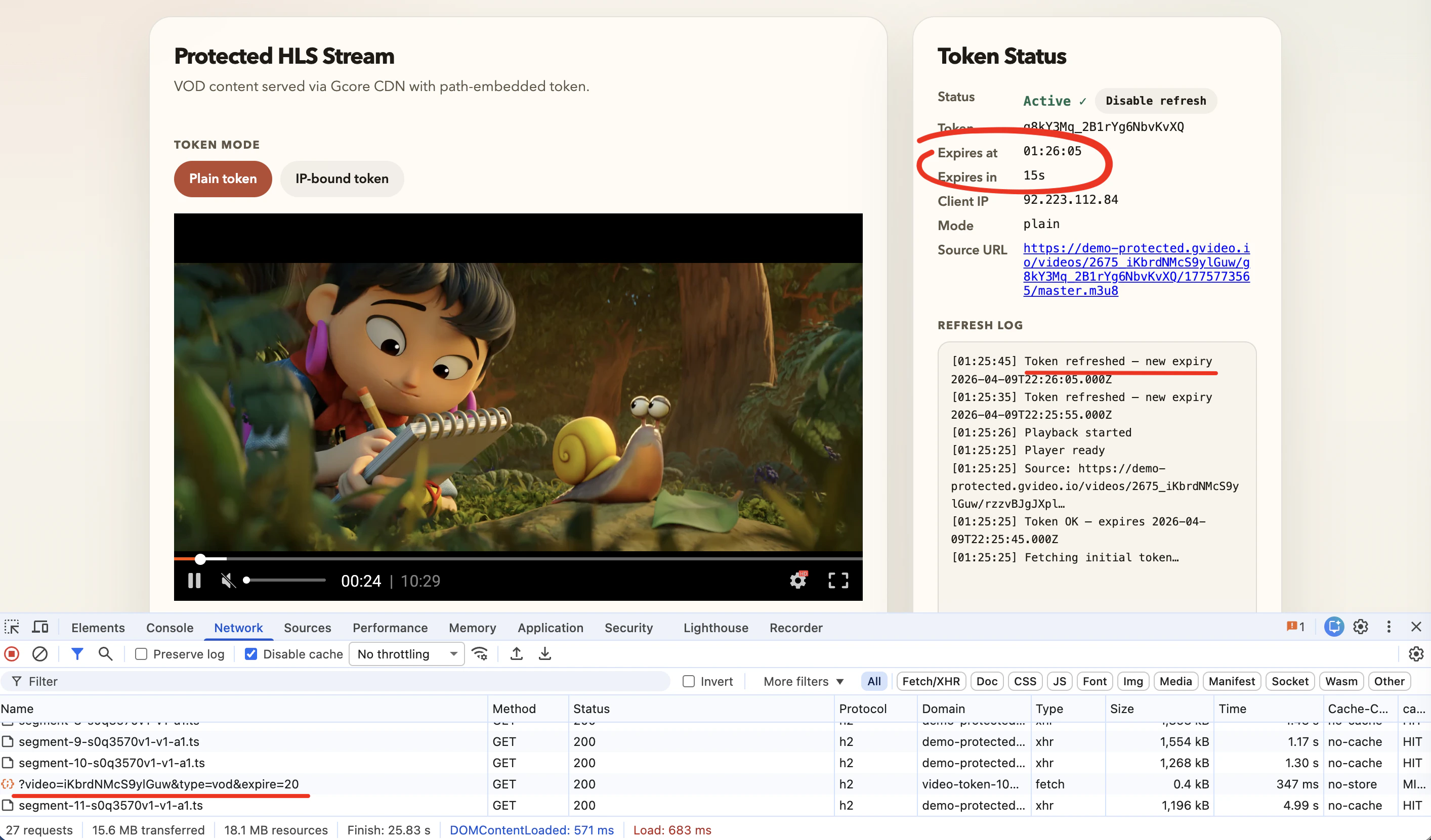Toggle the device toolbar icon

(x=40, y=627)
